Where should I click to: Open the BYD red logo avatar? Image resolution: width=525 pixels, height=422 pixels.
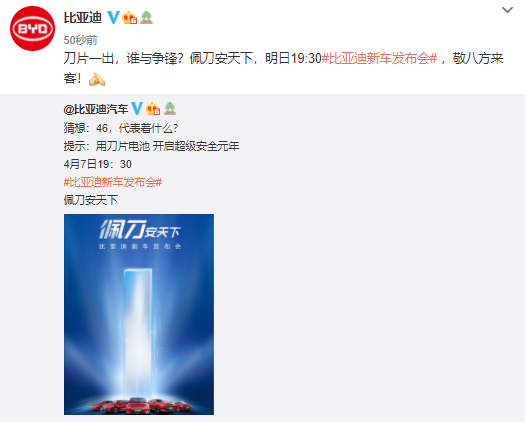[x=32, y=28]
